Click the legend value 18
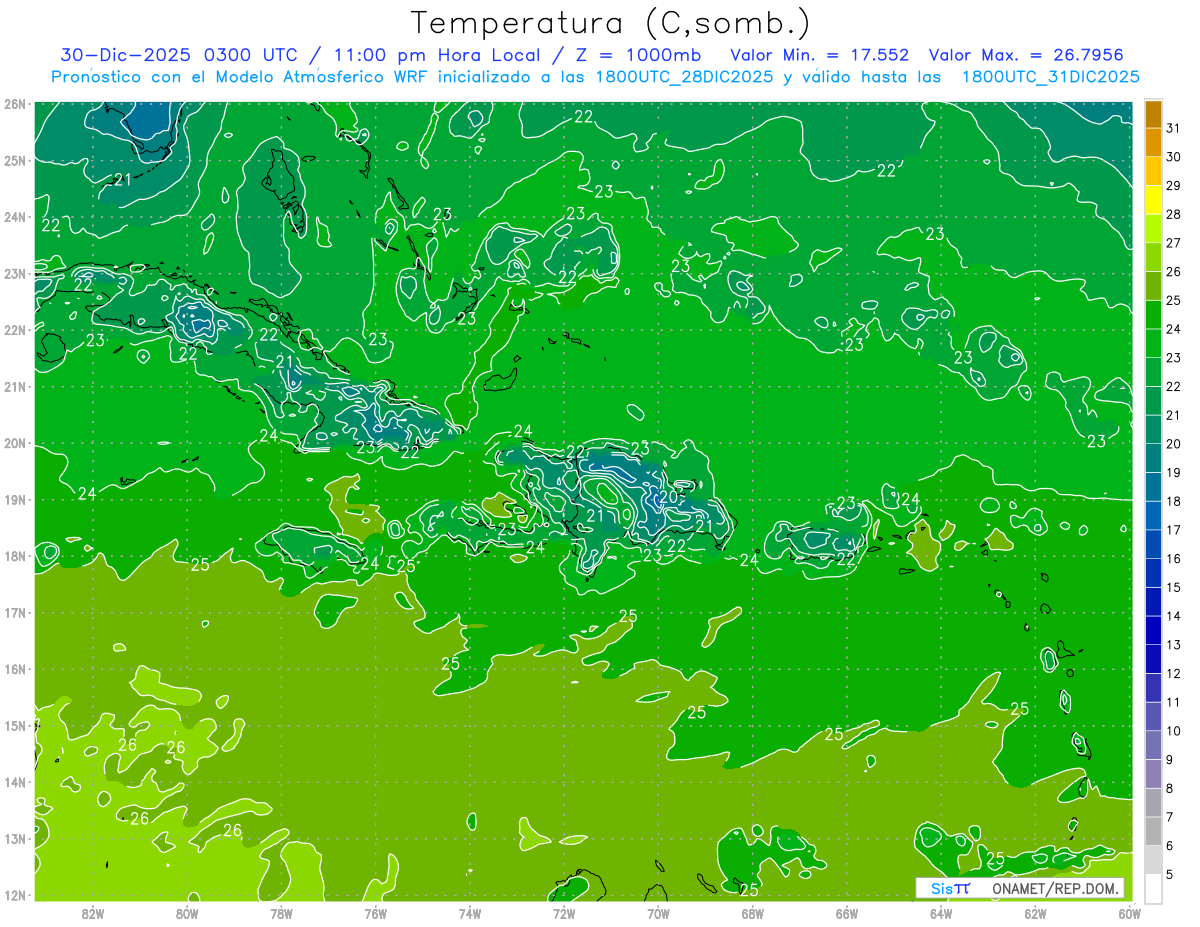 [1174, 502]
